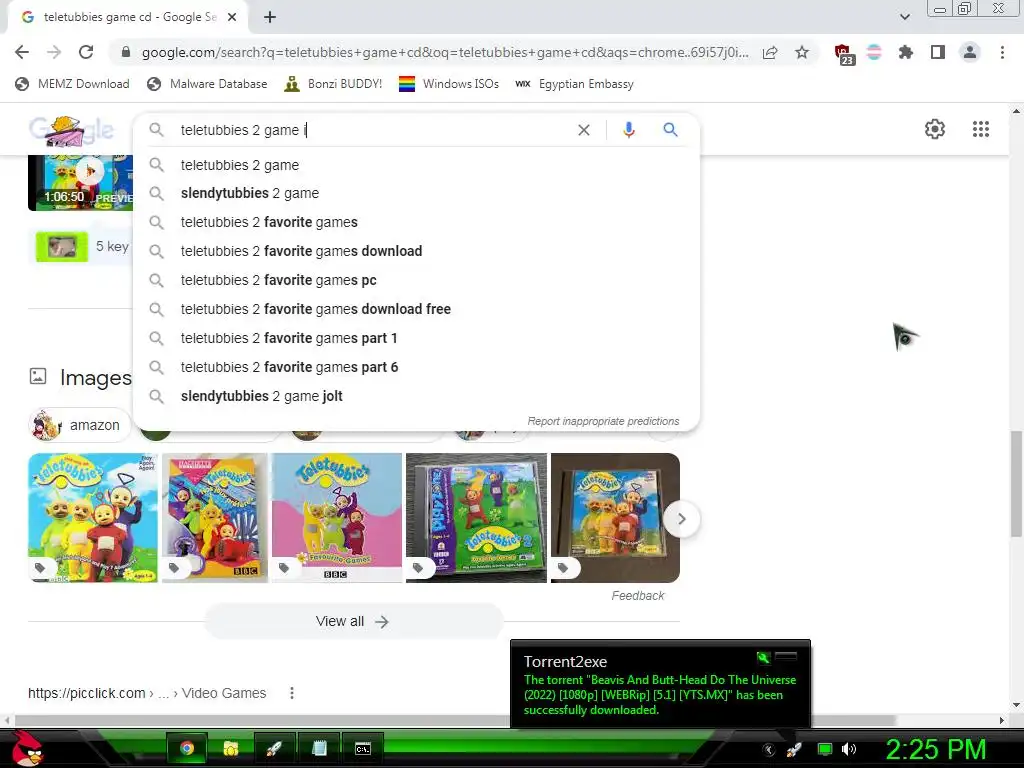
Task: Open the Malware Database bookmark
Action: point(207,84)
